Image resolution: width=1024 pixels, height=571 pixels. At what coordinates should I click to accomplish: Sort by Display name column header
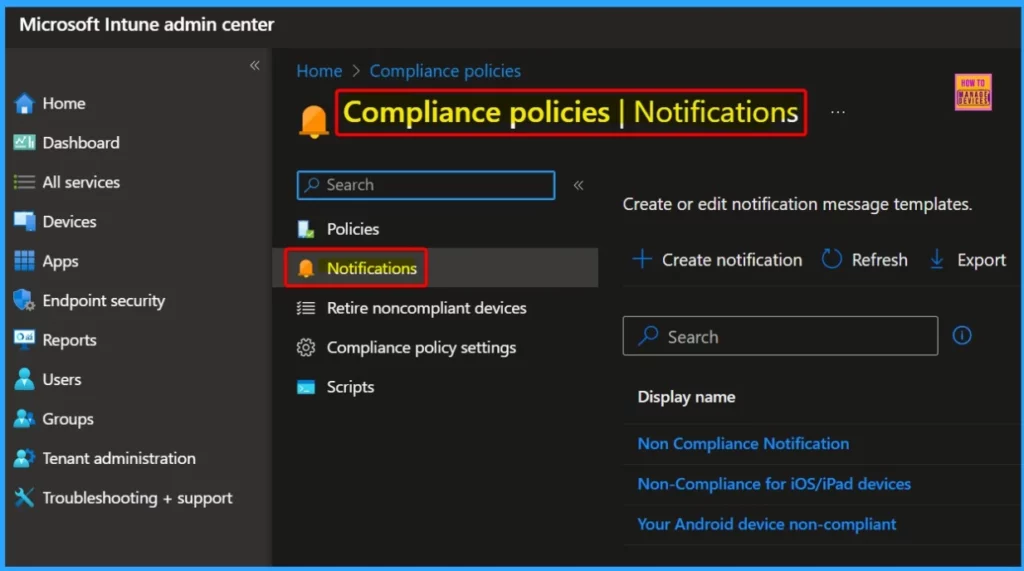pos(686,397)
